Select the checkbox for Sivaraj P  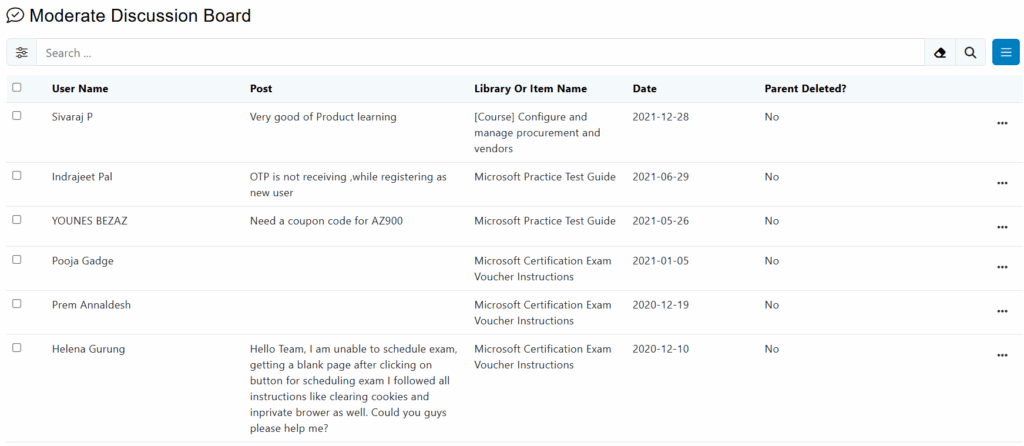point(16,116)
